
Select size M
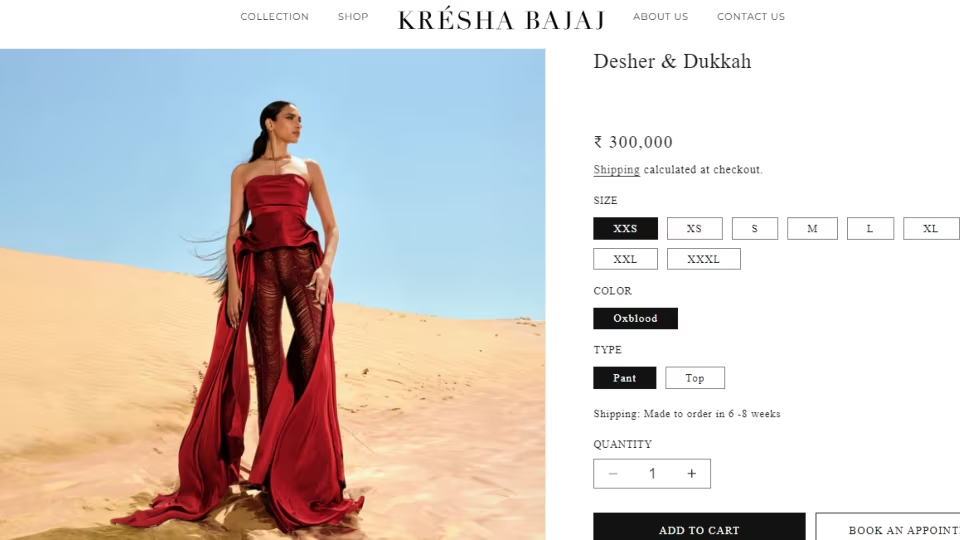pos(812,228)
